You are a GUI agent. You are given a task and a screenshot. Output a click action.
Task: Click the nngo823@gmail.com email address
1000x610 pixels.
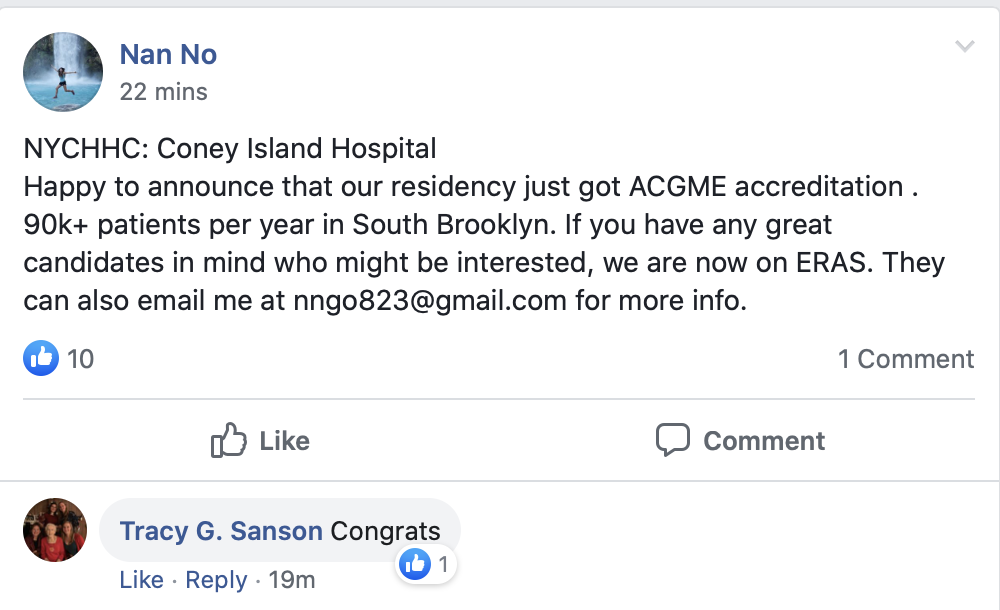click(430, 301)
